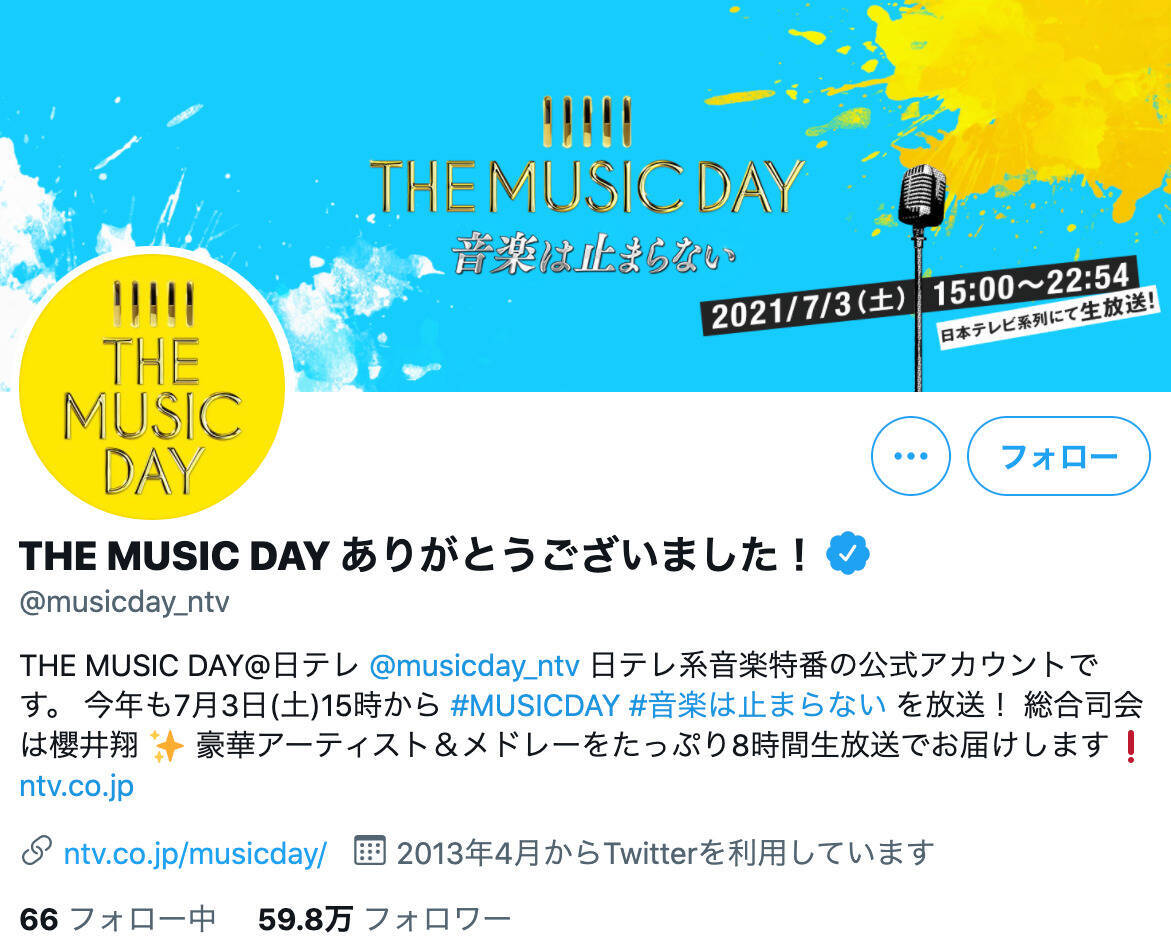The width and height of the screenshot is (1171, 946).
Task: Open THE MUSIC DAY yellow profile picture
Action: [x=152, y=385]
